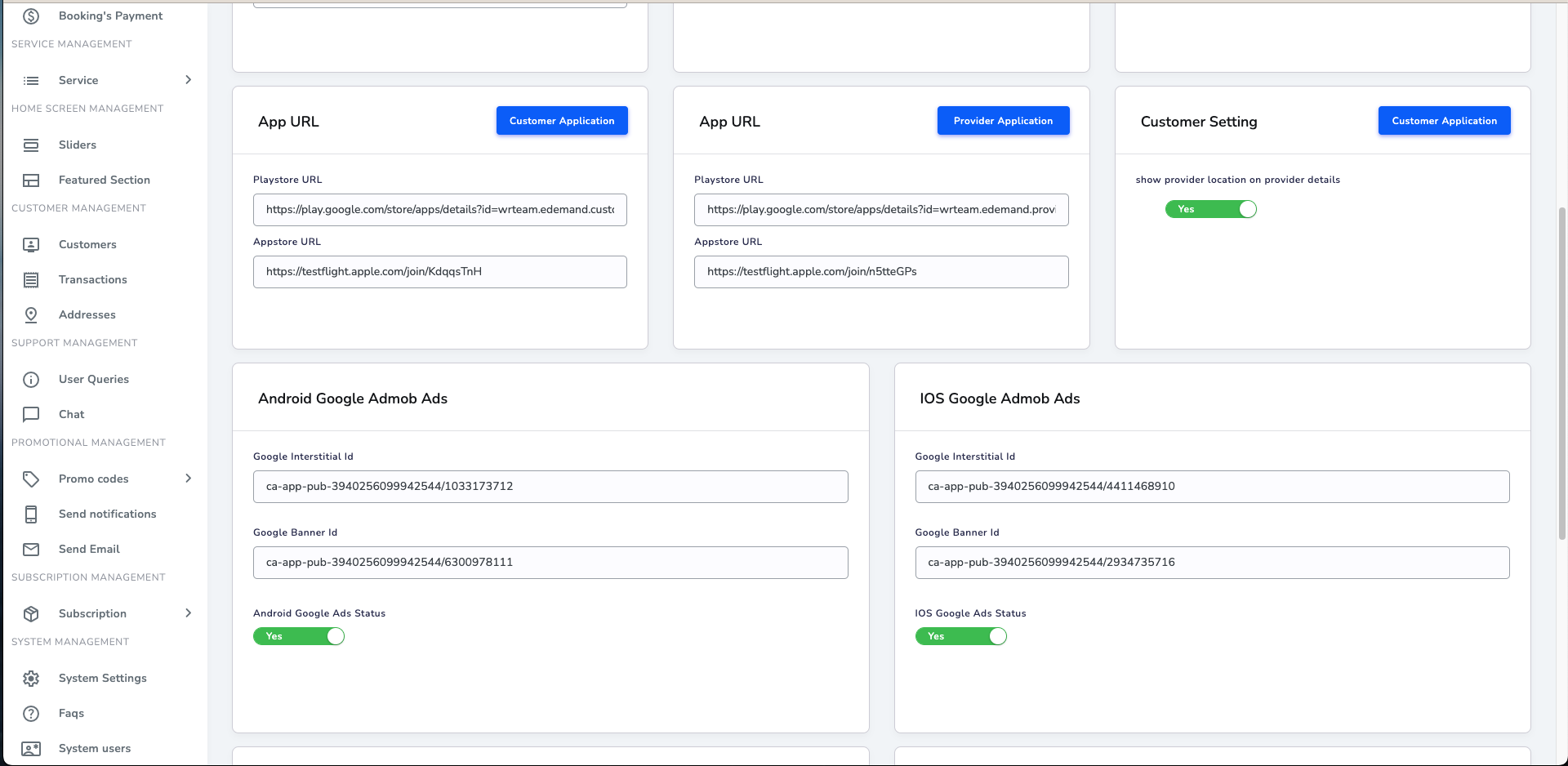
Task: Click provider Playstore URL input field
Action: click(x=881, y=210)
